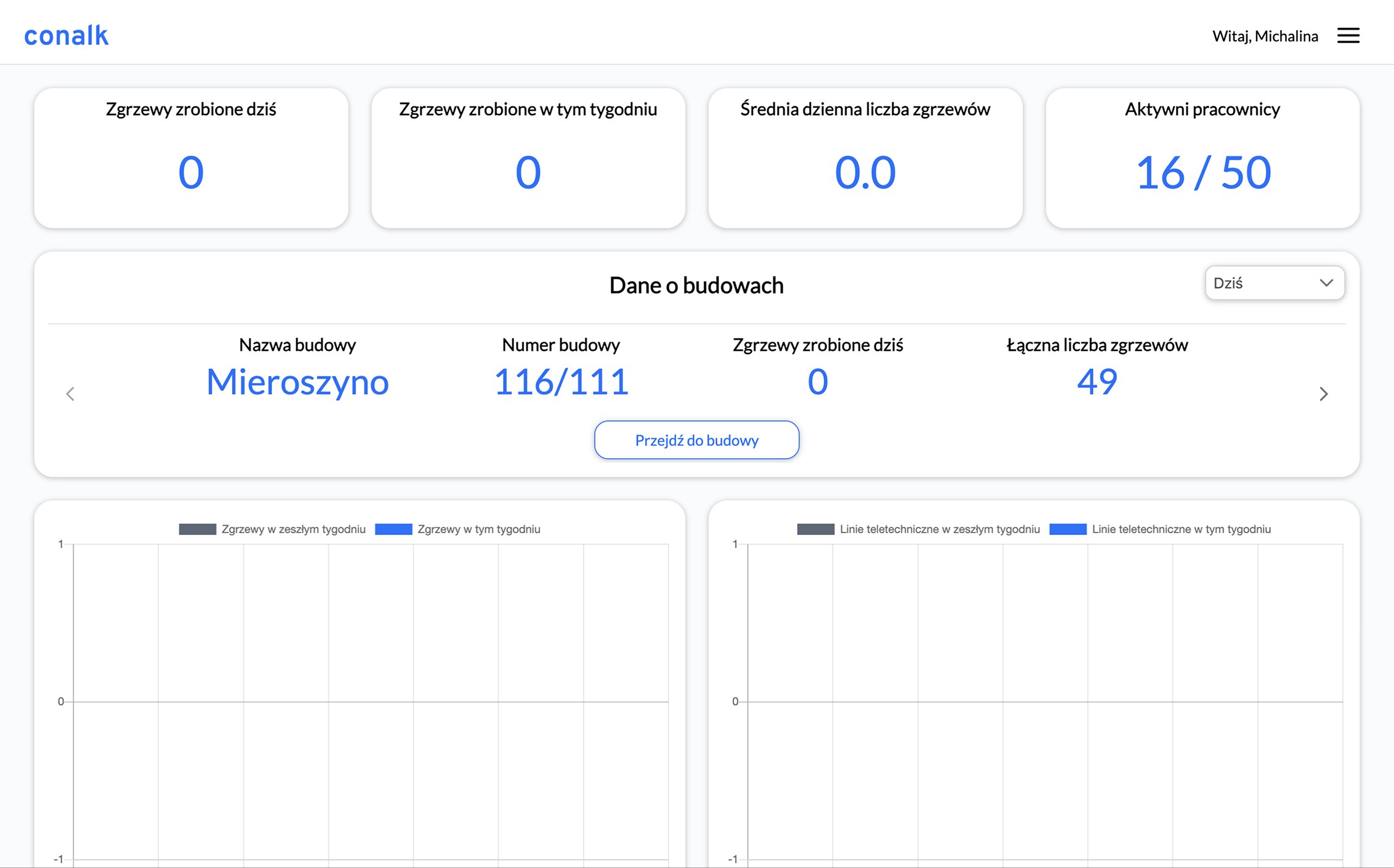Toggle Zgrzewy w tym tygodniu legend
Image resolution: width=1394 pixels, height=868 pixels.
click(457, 529)
